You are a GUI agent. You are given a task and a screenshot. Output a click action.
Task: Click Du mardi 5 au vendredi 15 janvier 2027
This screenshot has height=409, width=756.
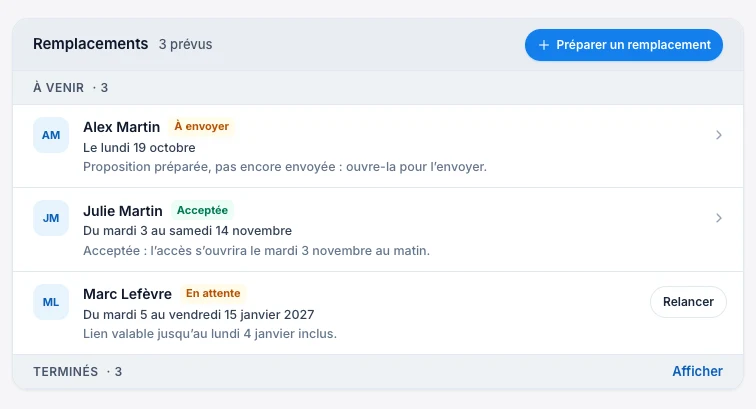pos(199,314)
